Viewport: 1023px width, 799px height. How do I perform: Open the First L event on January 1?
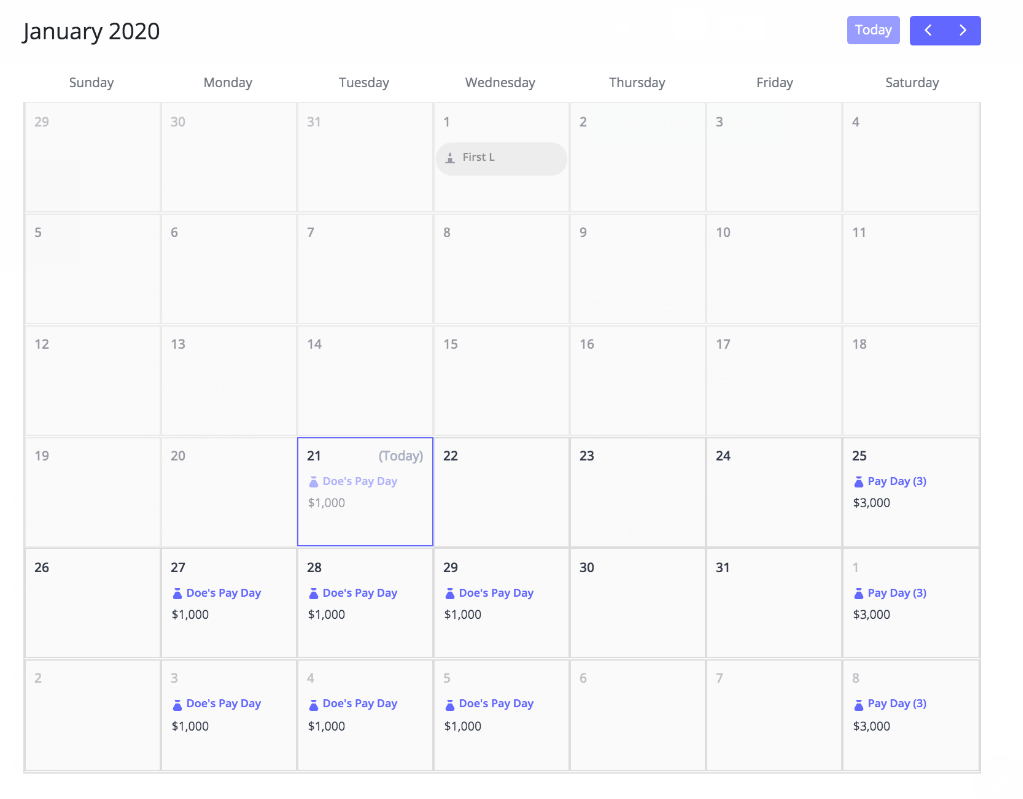tap(501, 158)
